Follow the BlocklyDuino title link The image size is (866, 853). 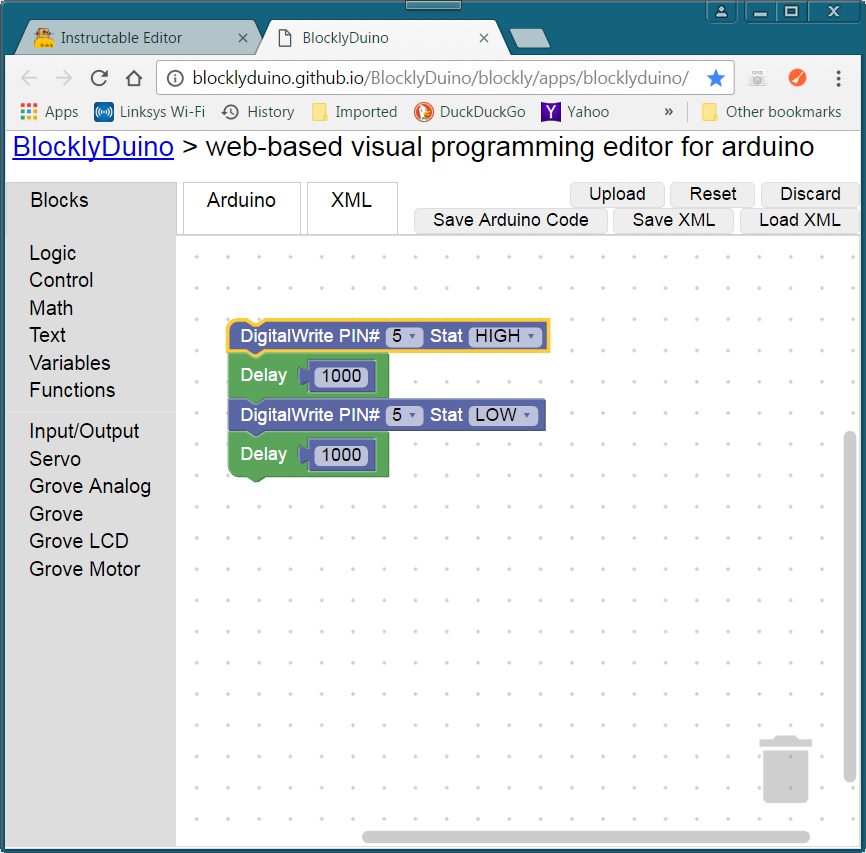click(x=93, y=148)
